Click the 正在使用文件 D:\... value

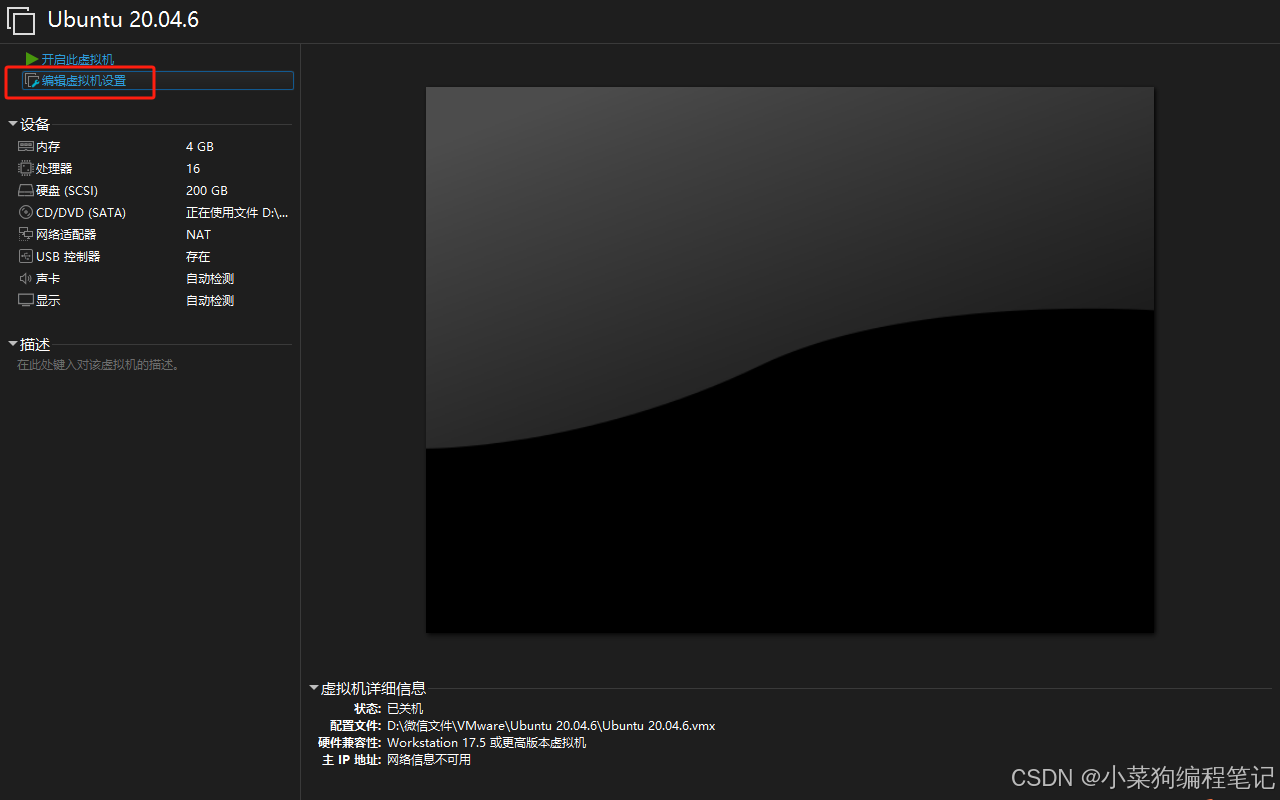click(x=237, y=212)
